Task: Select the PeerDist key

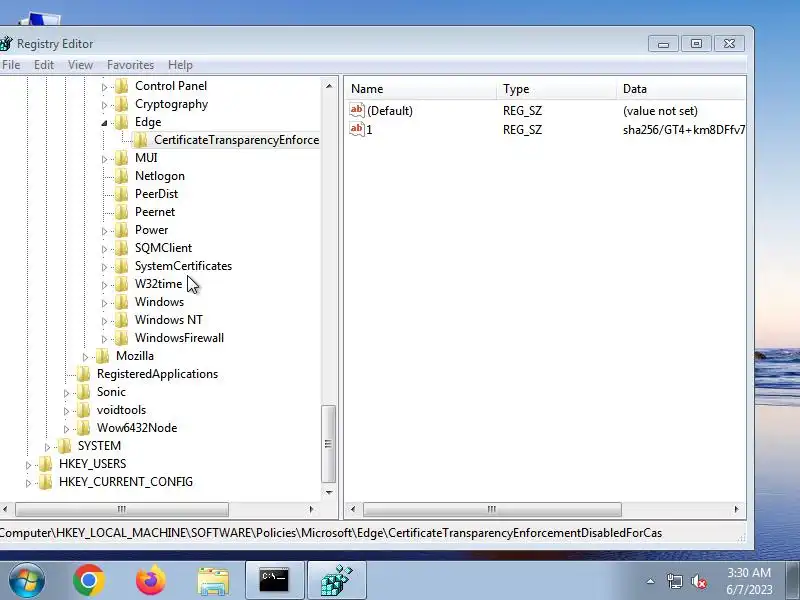Action: (156, 194)
